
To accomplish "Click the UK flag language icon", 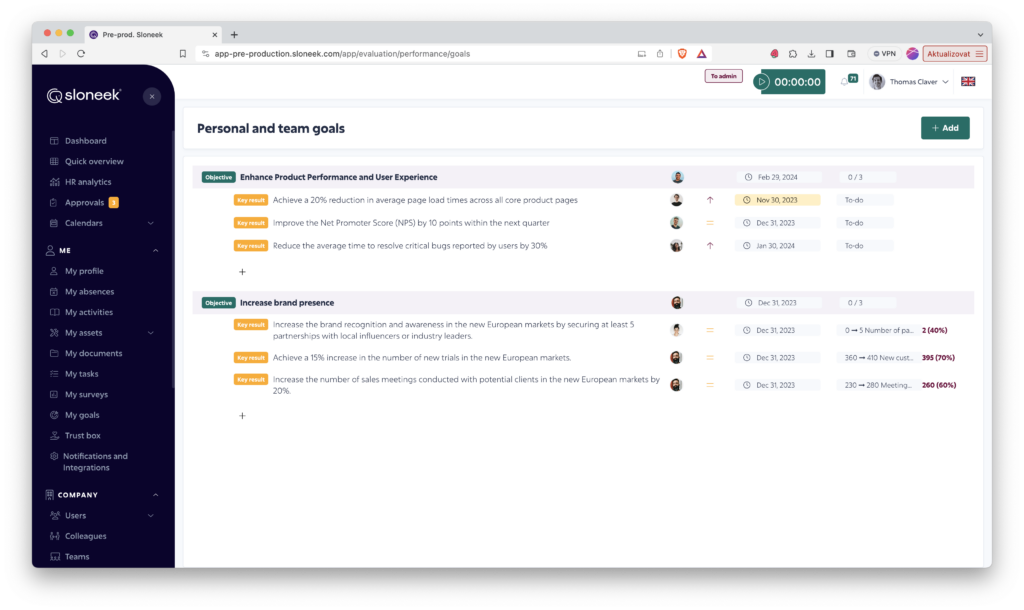I will (x=967, y=82).
